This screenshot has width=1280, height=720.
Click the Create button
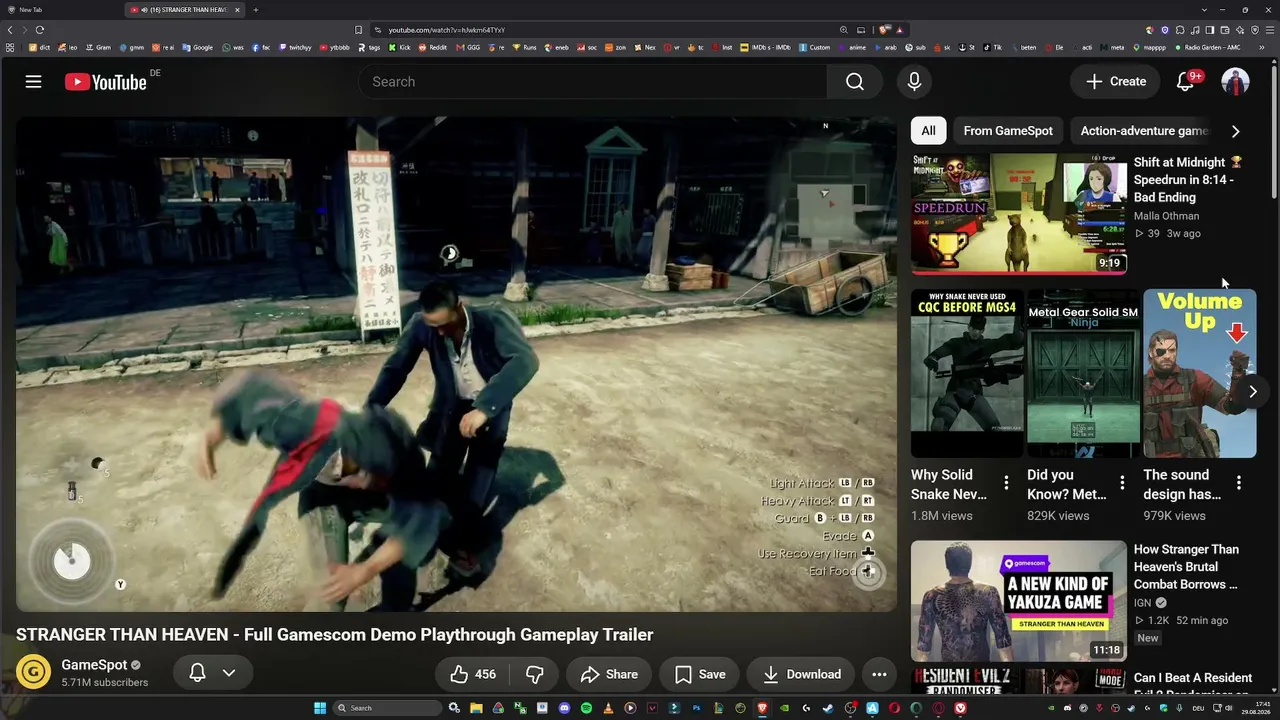click(x=1116, y=82)
